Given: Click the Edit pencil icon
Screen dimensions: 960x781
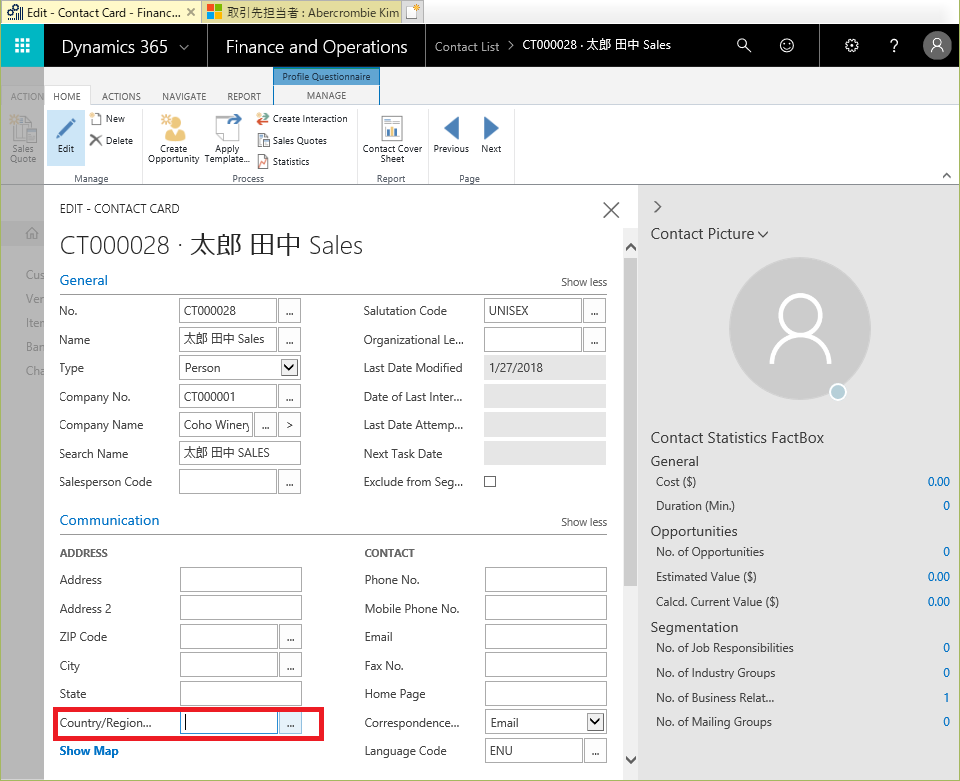Looking at the screenshot, I should [x=66, y=136].
